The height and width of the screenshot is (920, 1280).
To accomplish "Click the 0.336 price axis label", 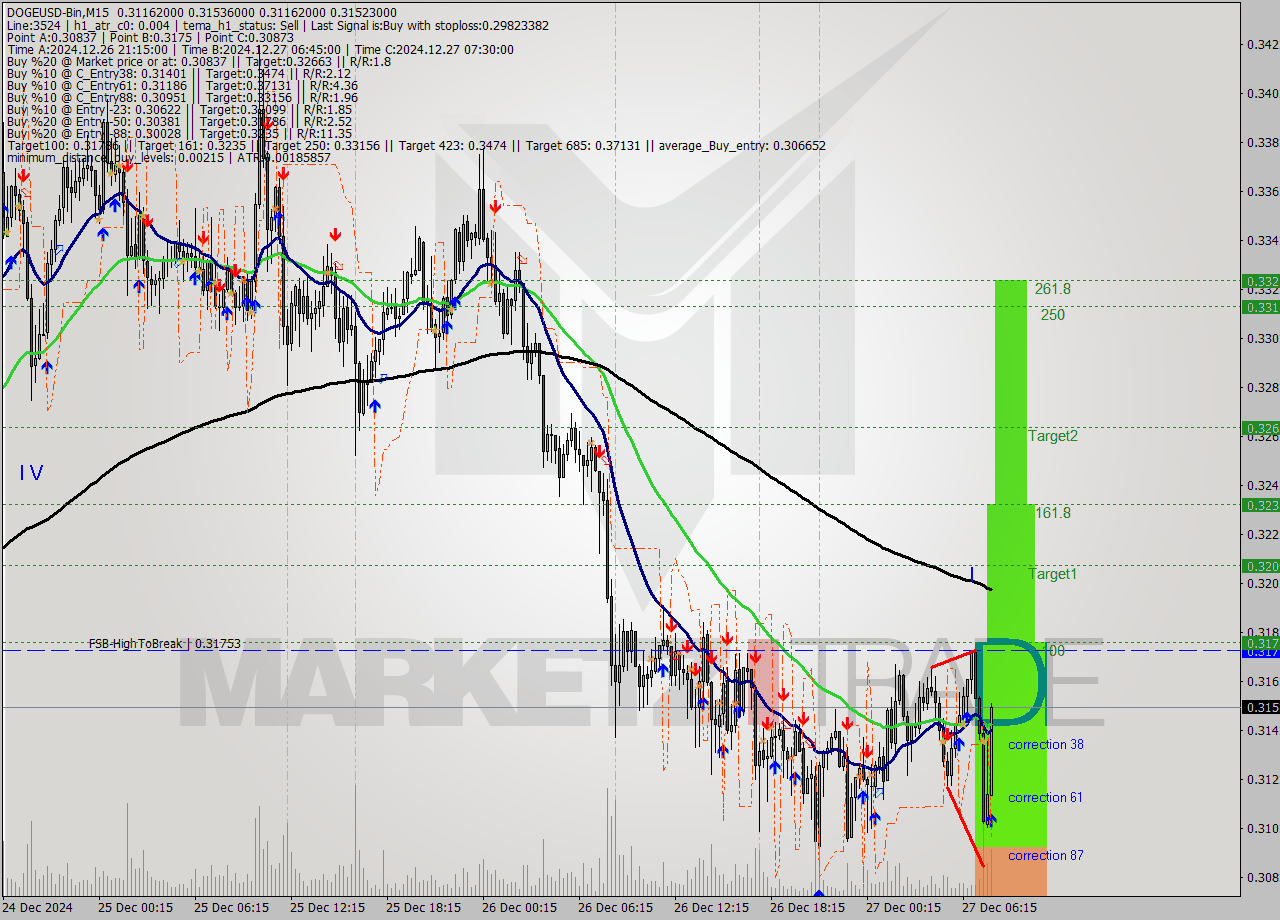I will (1263, 191).
